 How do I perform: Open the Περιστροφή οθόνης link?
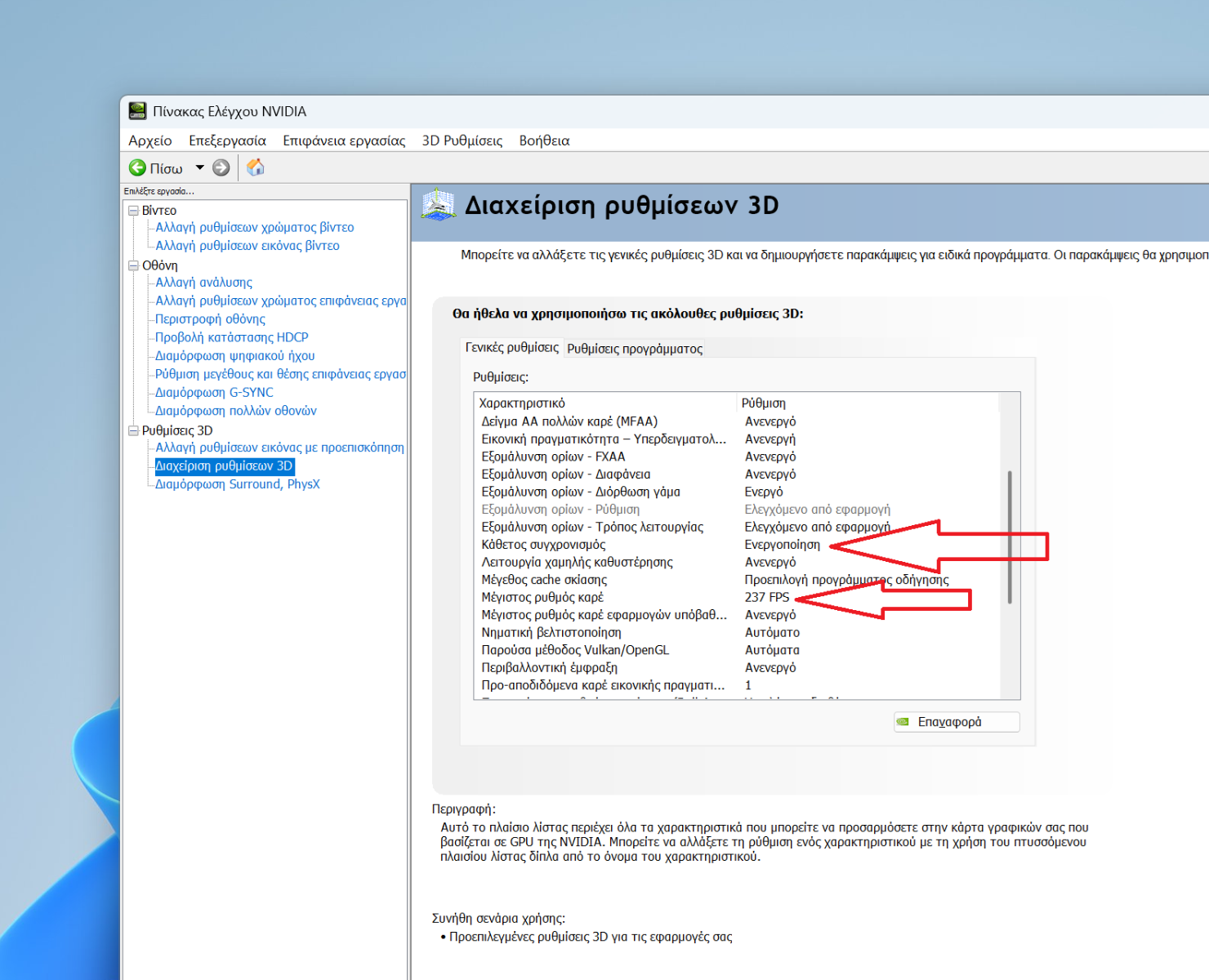click(x=211, y=319)
